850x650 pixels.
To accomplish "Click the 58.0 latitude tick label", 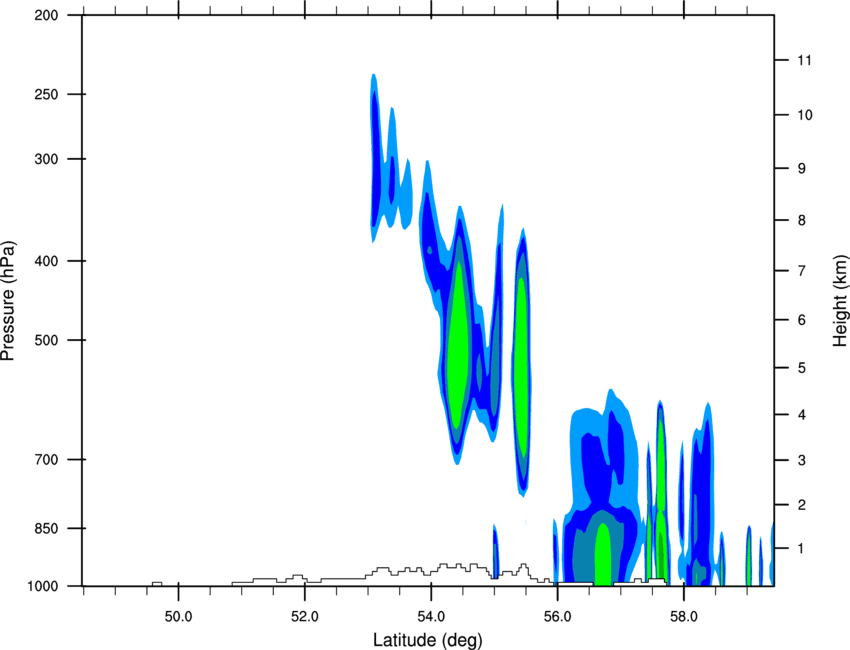I will [684, 617].
